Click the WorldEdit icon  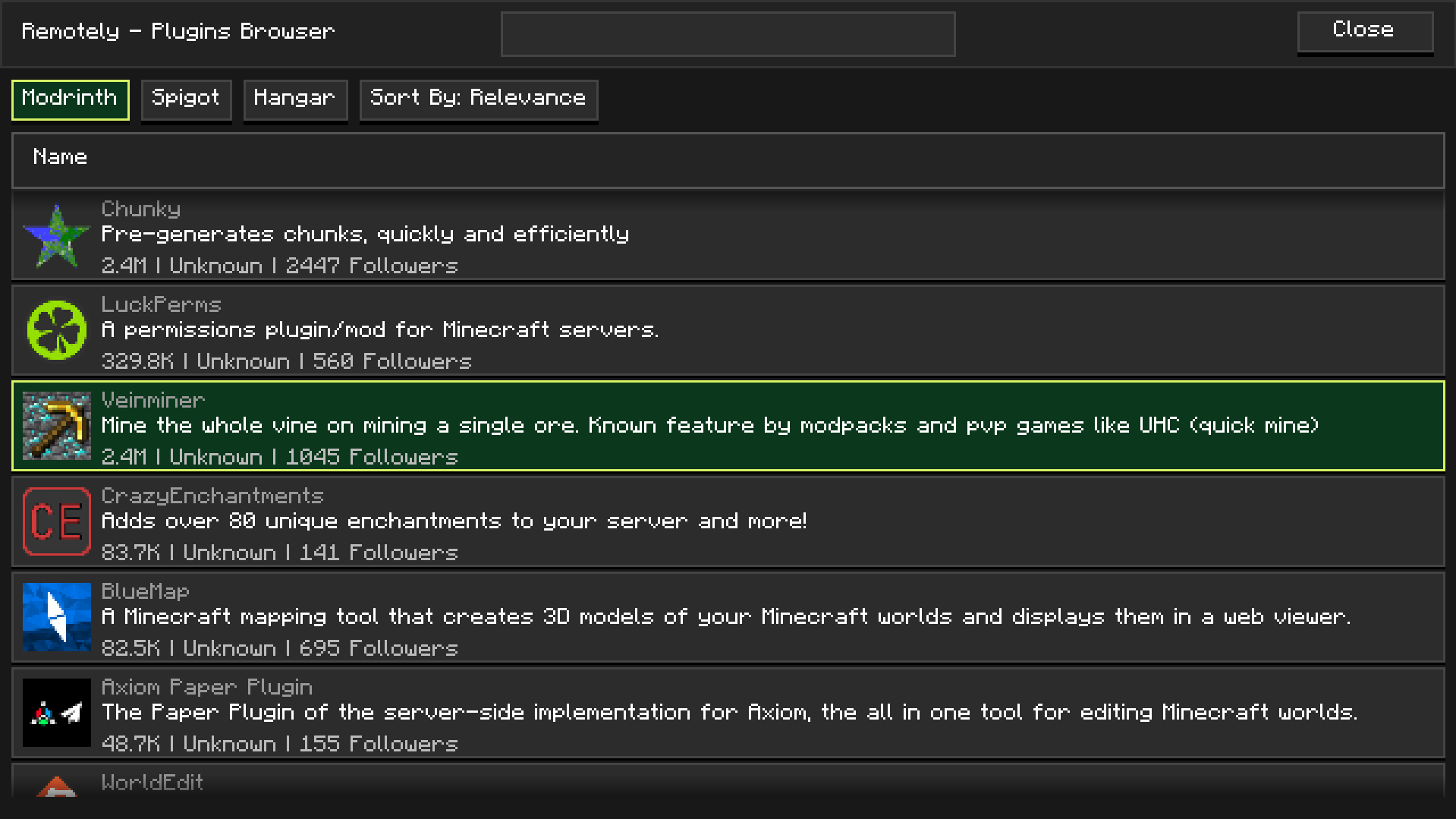56,786
